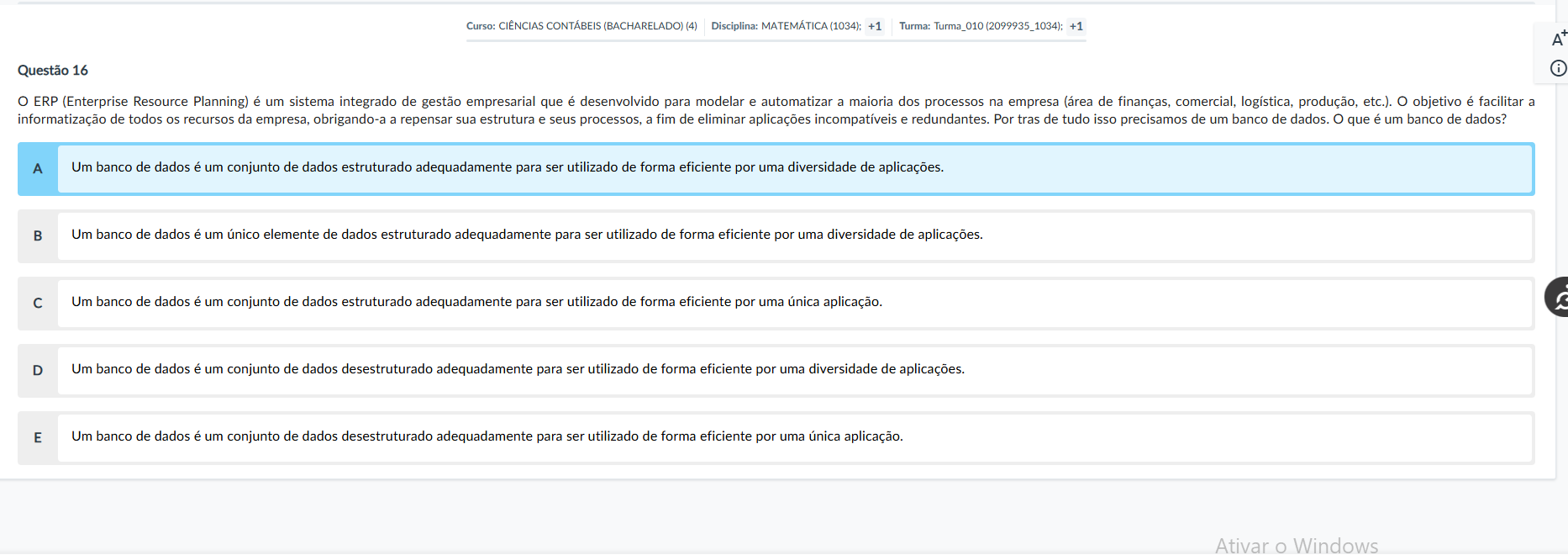Screen dimensions: 1568x555
Task: Choose answer option letter D
Action: tap(38, 371)
